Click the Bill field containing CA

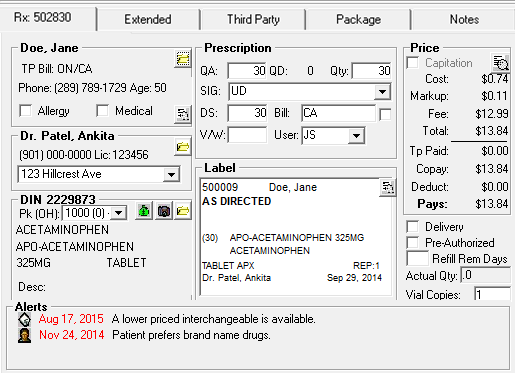tap(339, 113)
